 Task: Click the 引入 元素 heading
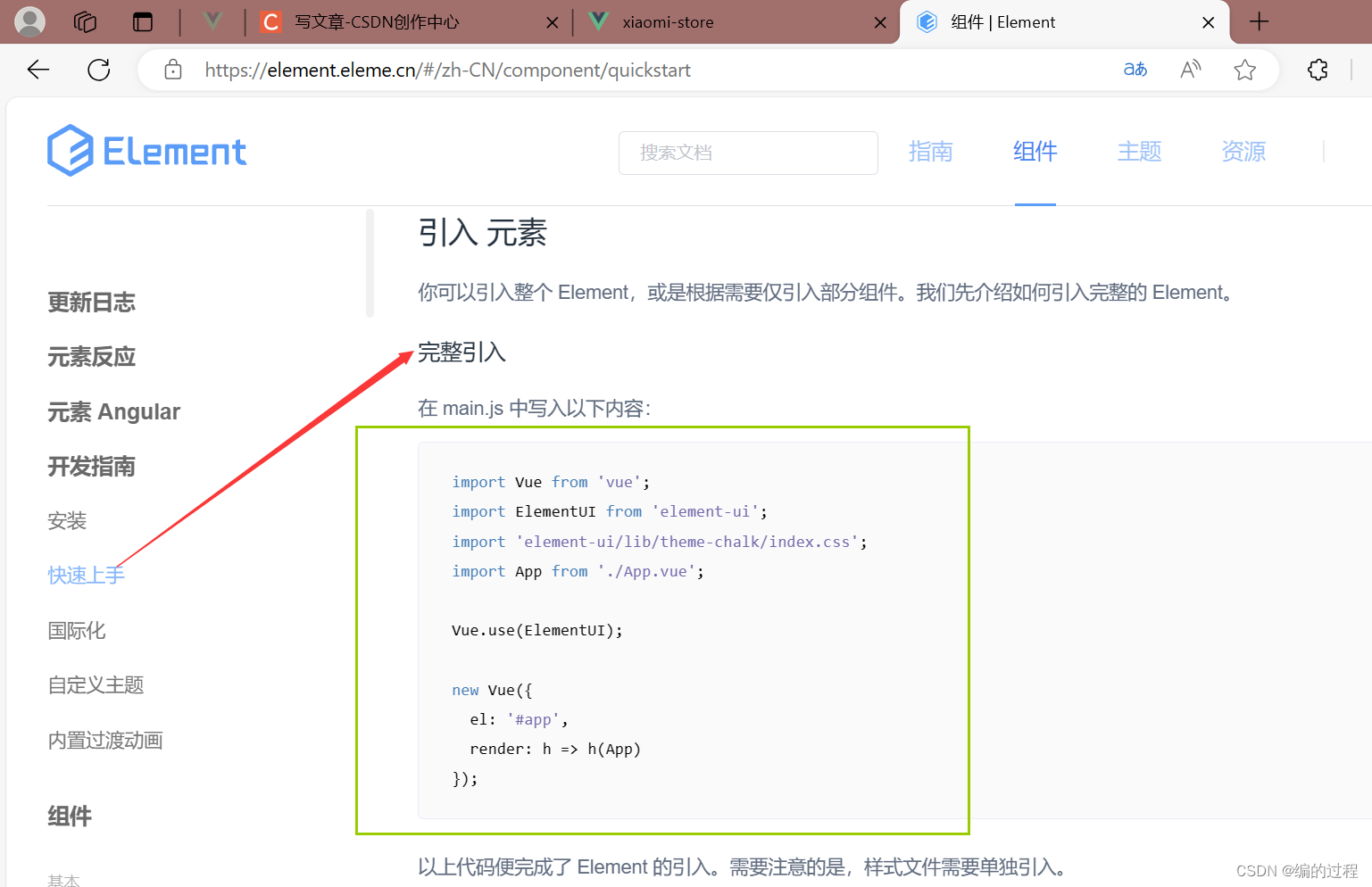click(x=482, y=233)
